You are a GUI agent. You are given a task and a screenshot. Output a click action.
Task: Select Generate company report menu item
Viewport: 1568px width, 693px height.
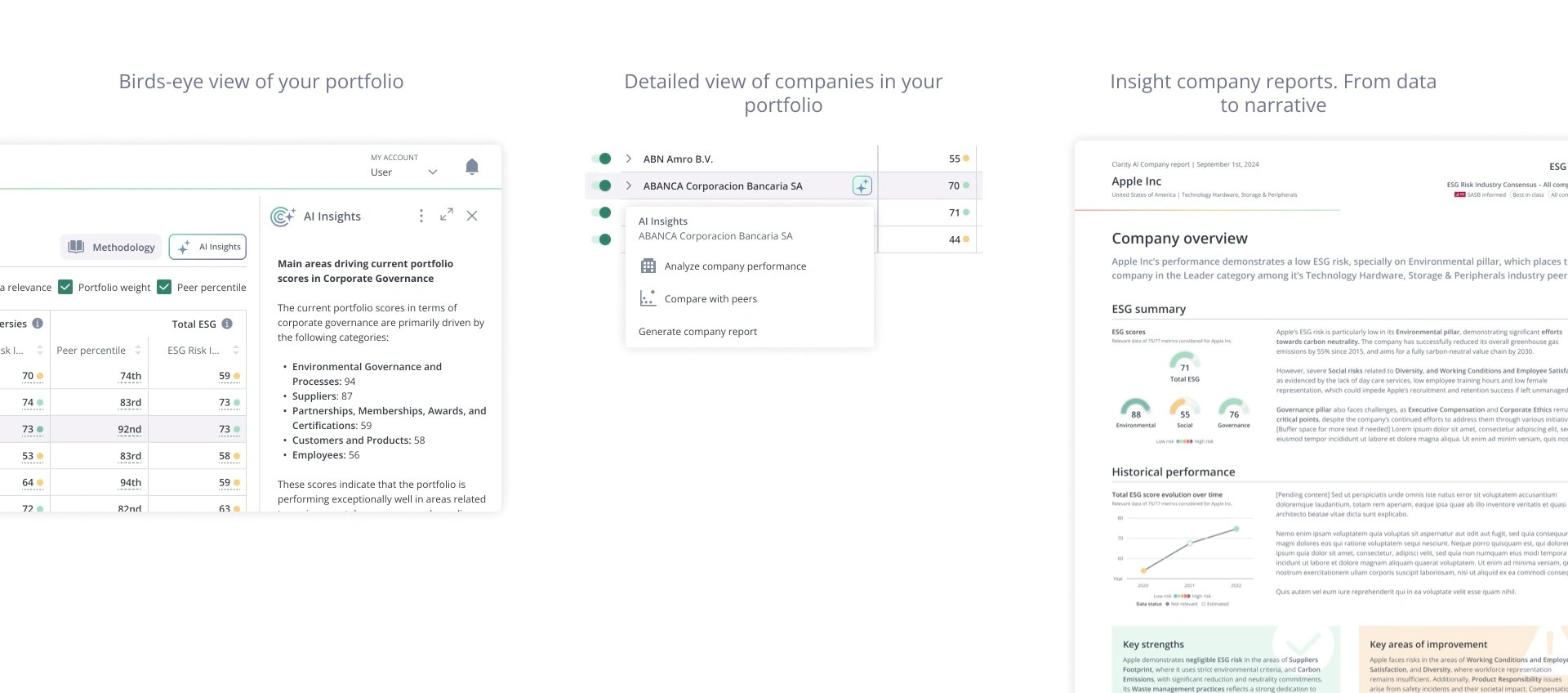pyautogui.click(x=697, y=332)
